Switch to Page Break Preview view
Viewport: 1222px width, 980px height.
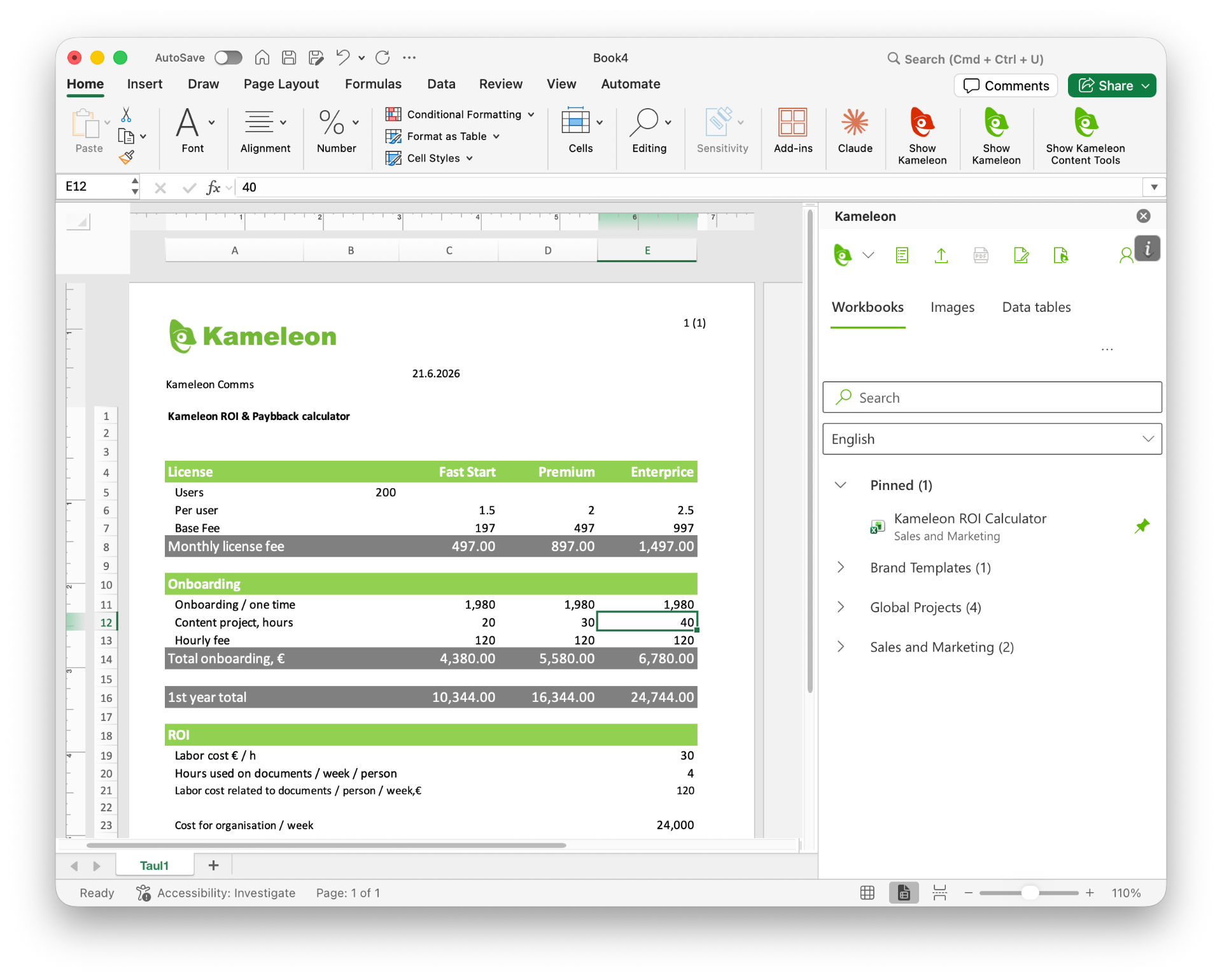click(x=939, y=893)
